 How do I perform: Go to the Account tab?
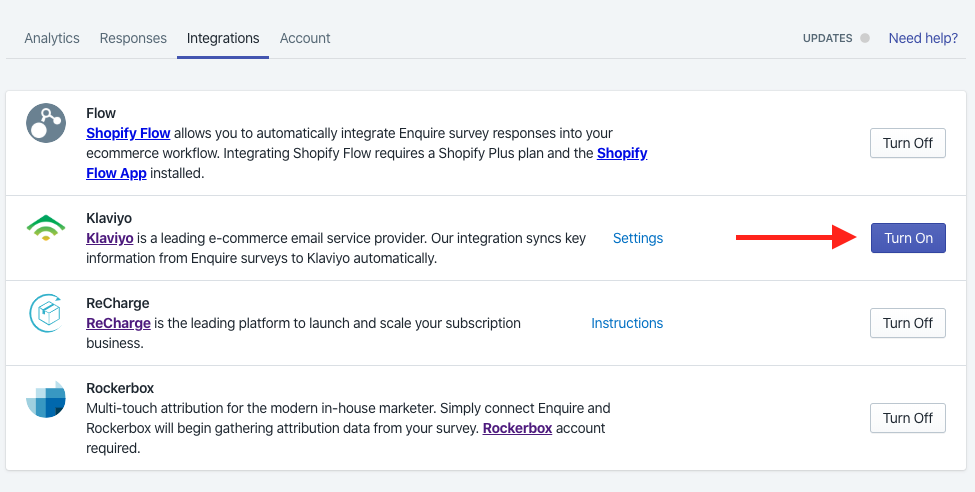click(x=305, y=38)
